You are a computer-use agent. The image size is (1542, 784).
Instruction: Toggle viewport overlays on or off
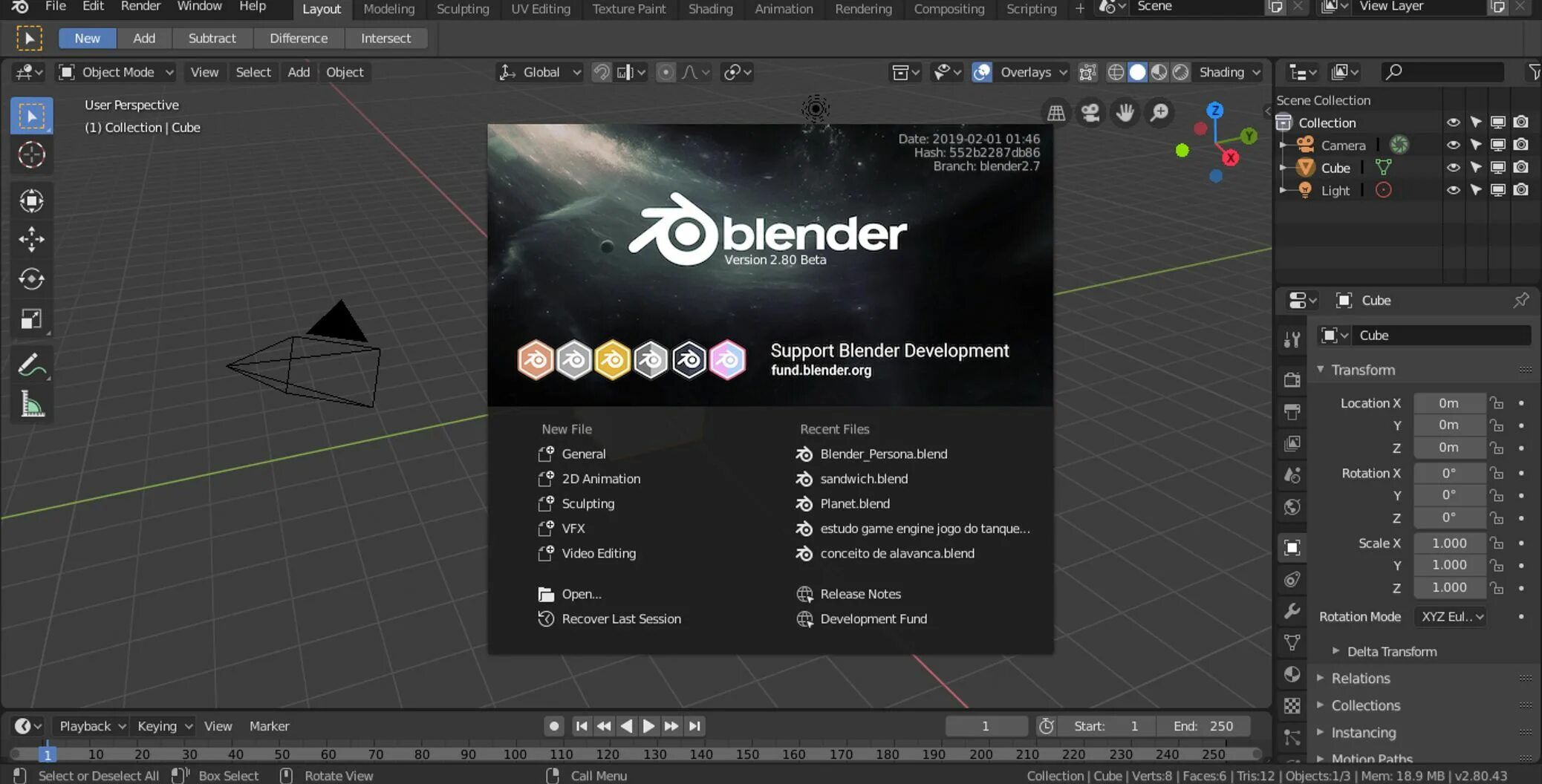pos(981,72)
